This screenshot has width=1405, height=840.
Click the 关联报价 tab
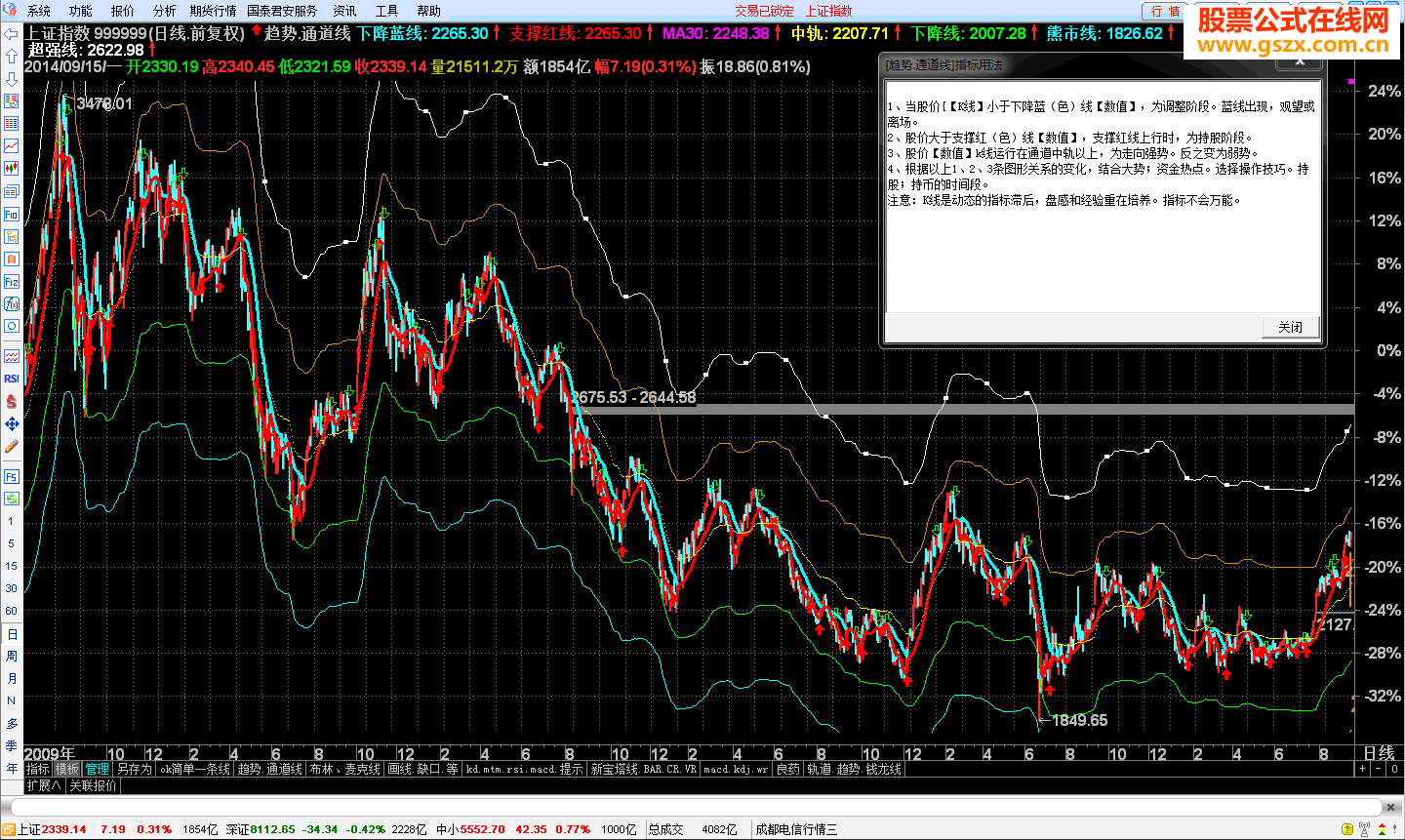[x=93, y=785]
